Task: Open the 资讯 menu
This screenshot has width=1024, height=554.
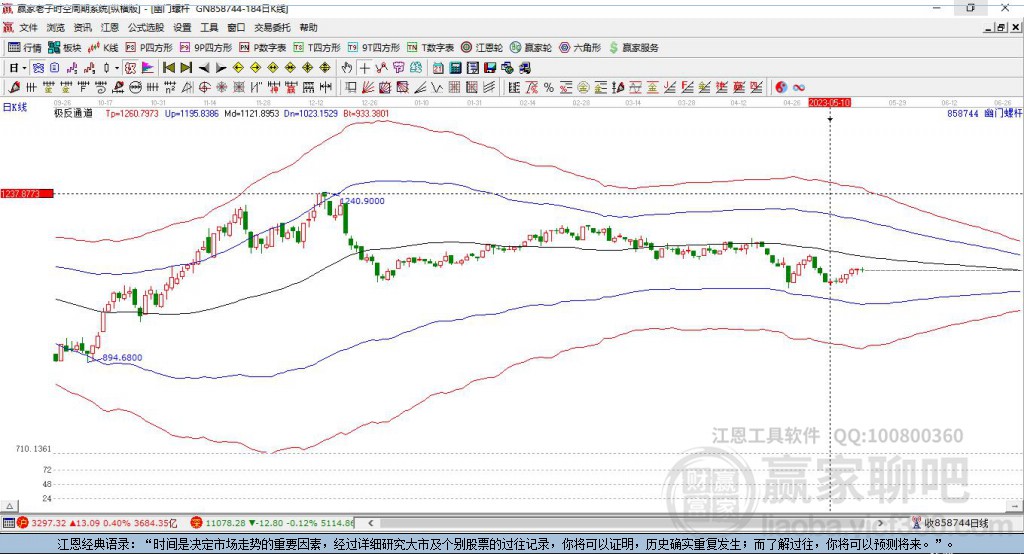Action: [x=82, y=27]
